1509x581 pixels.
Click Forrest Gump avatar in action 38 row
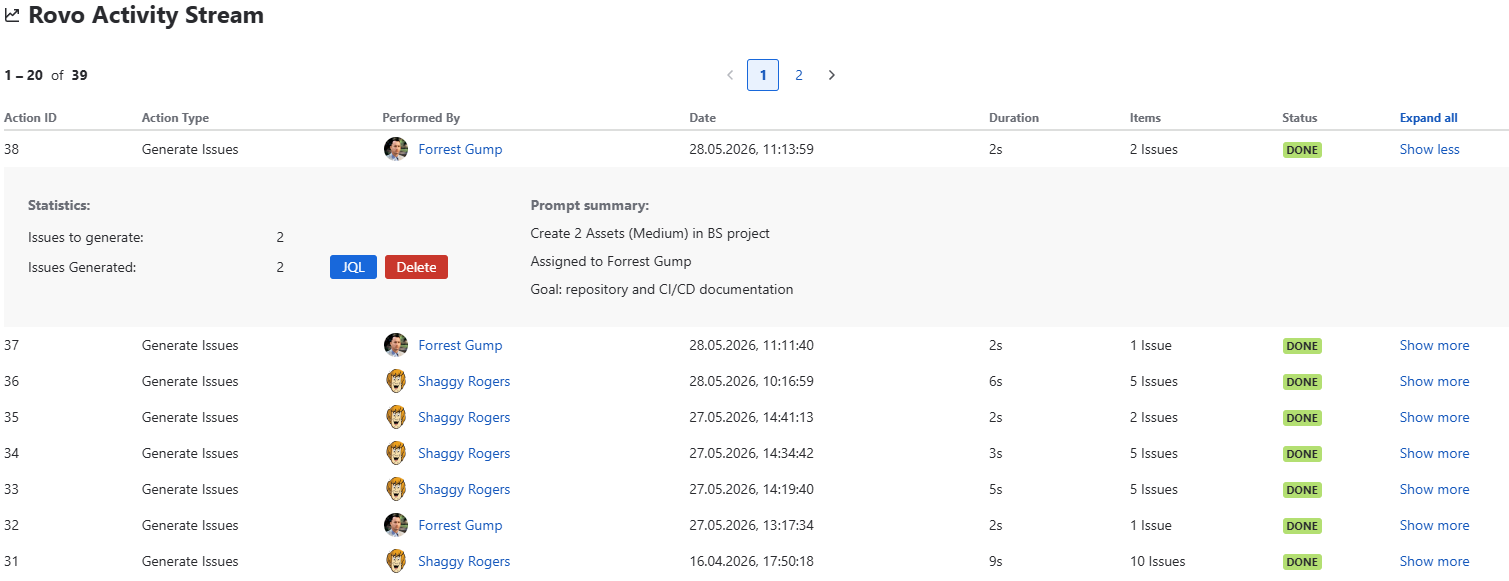pos(396,149)
